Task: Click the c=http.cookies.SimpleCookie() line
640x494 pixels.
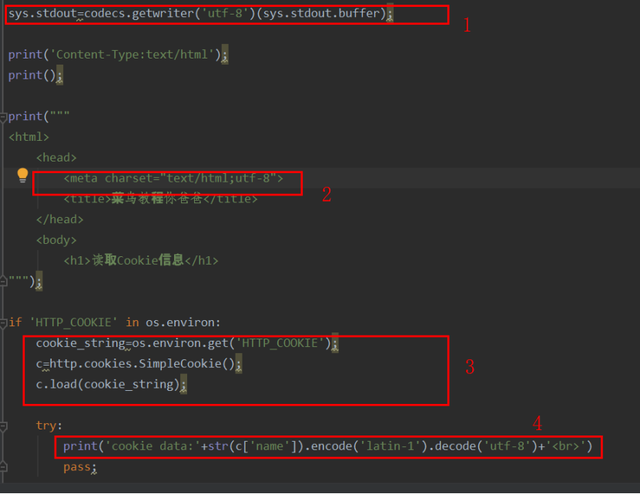Action: point(139,364)
